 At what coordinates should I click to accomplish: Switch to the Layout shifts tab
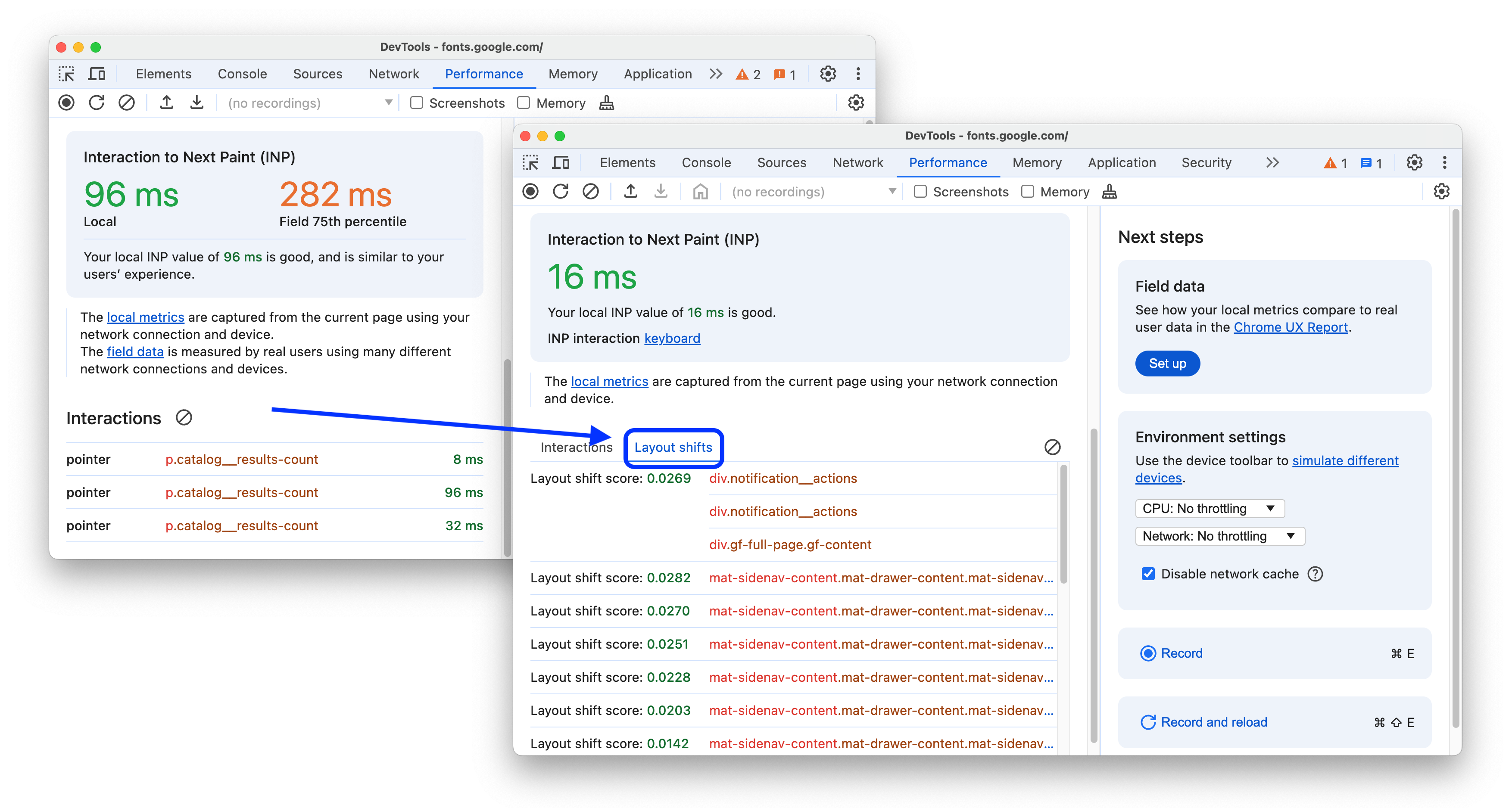[672, 447]
